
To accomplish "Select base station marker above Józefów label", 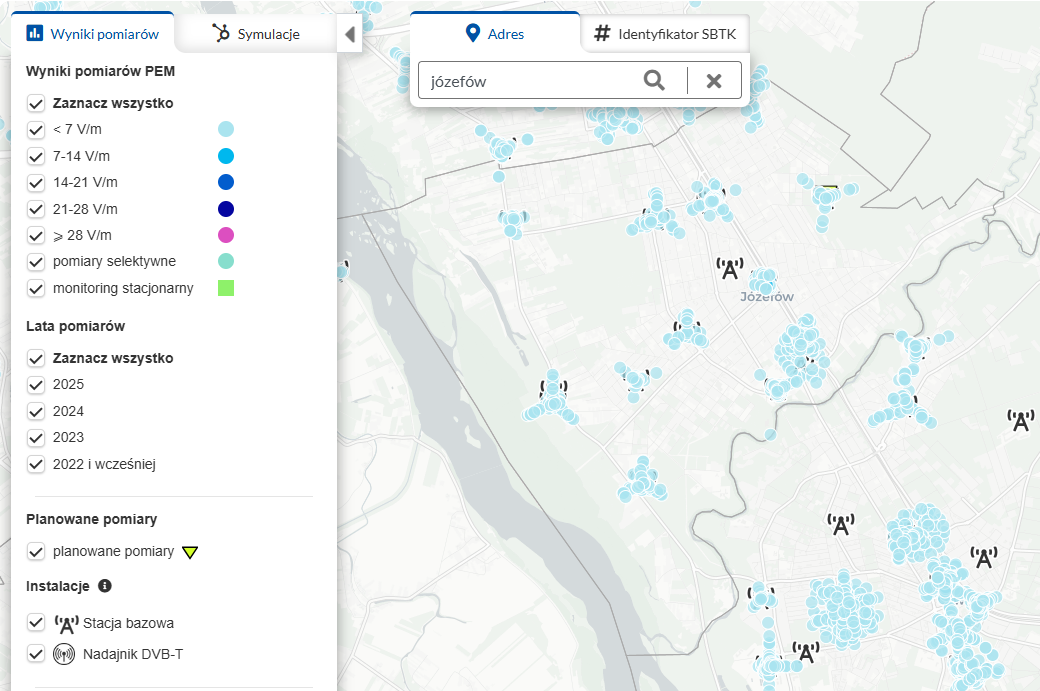I will [x=730, y=269].
